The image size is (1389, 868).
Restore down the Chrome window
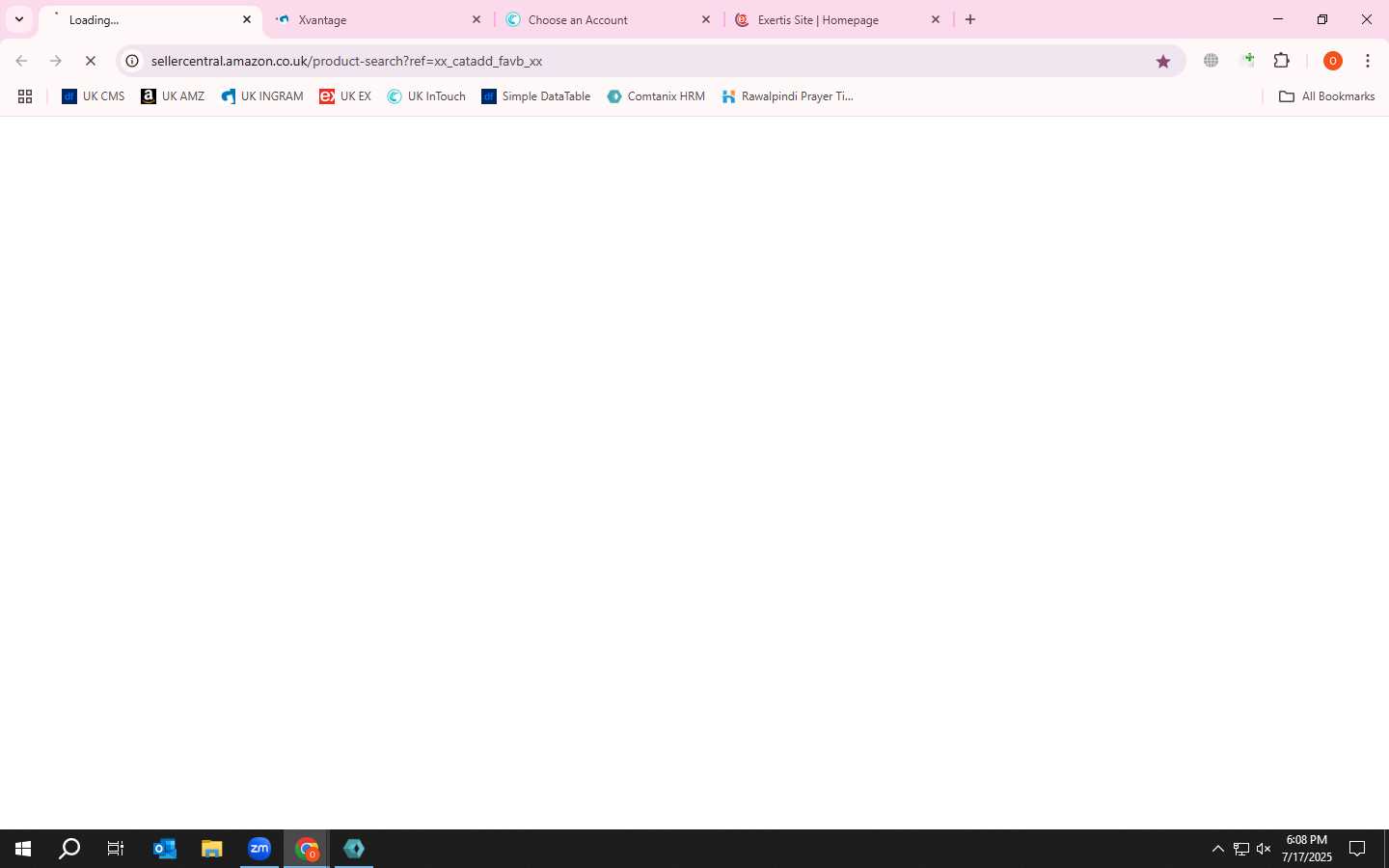pos(1322,19)
